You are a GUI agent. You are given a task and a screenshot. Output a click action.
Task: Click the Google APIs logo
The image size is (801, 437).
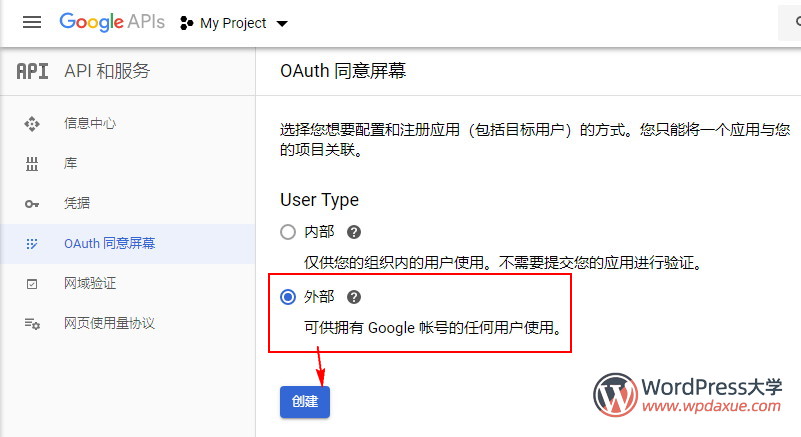[112, 22]
